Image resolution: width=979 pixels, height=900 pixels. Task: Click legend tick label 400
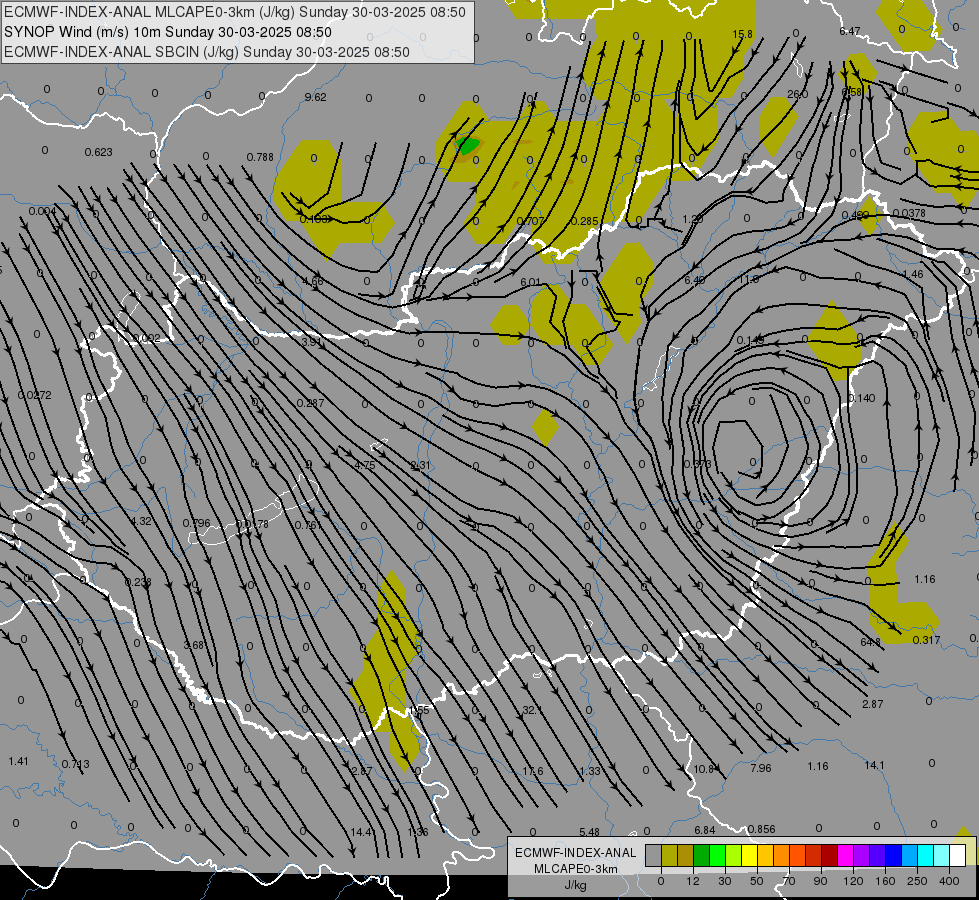[x=949, y=881]
